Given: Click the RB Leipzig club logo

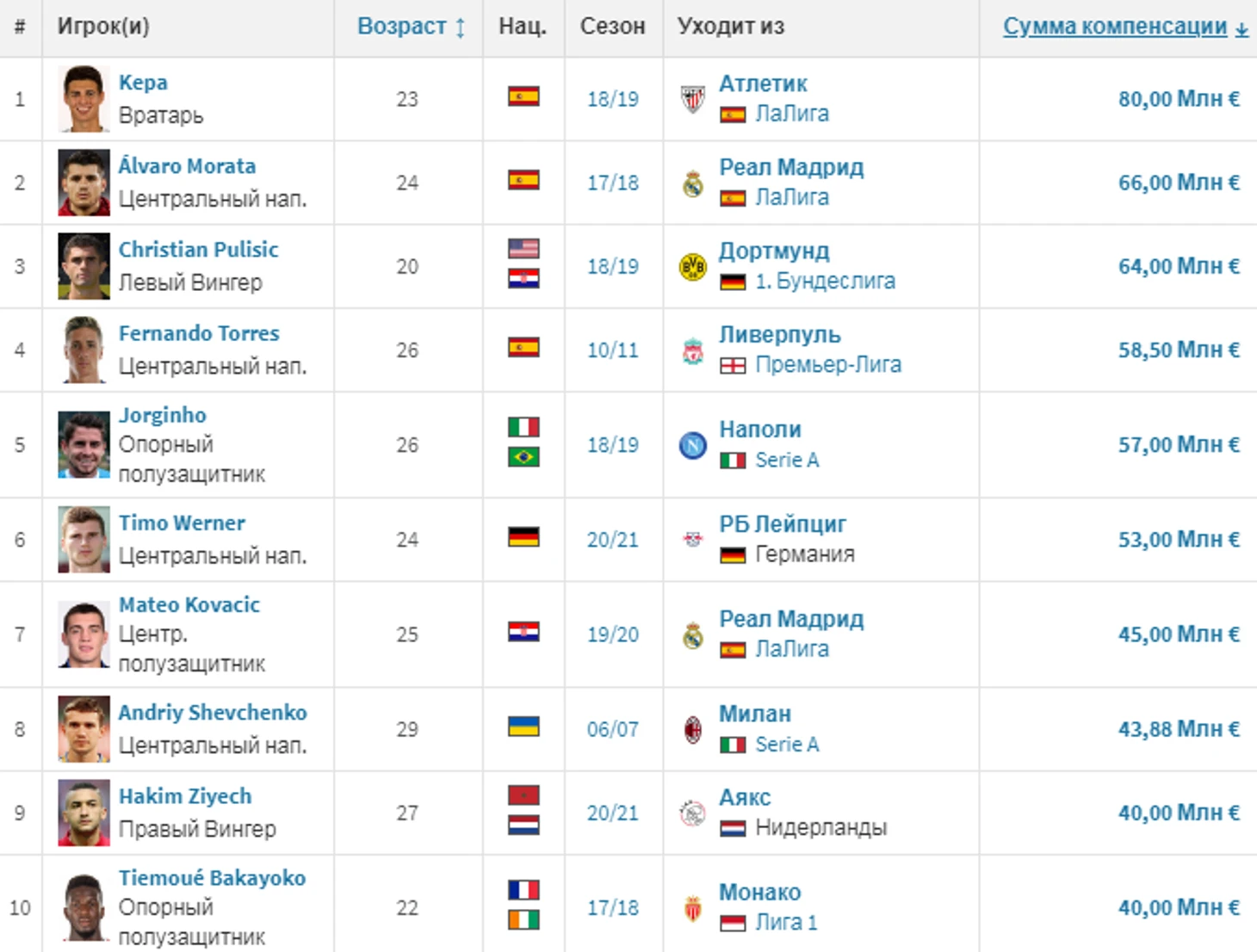Looking at the screenshot, I should tap(693, 540).
